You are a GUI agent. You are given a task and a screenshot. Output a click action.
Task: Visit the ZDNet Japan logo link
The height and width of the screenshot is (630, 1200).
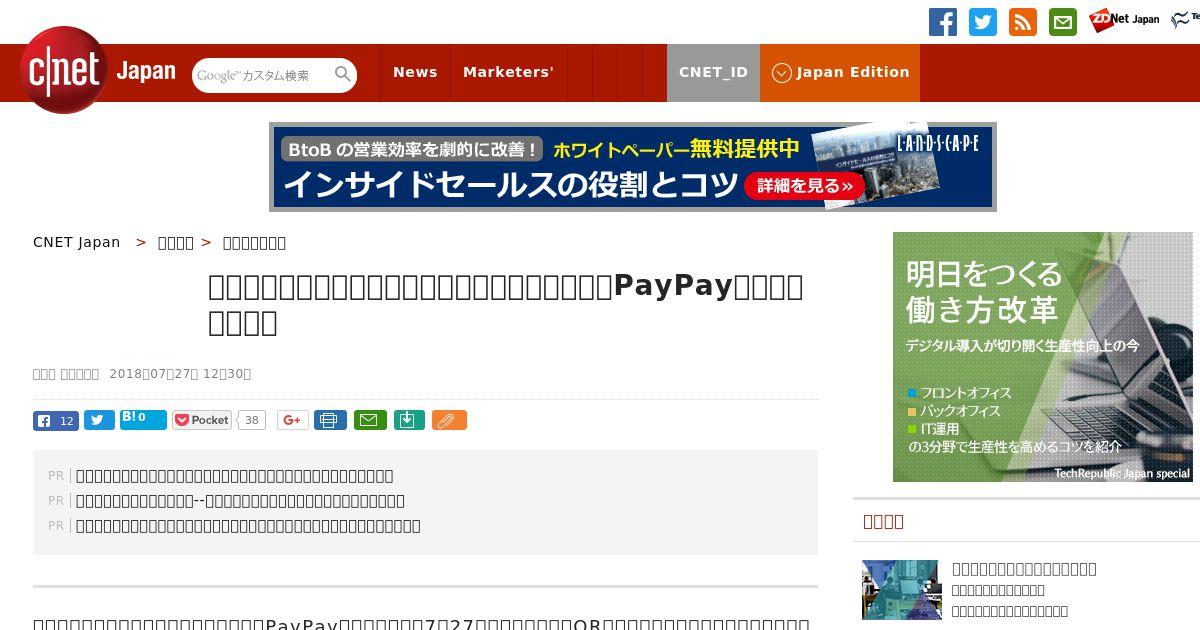click(1124, 19)
